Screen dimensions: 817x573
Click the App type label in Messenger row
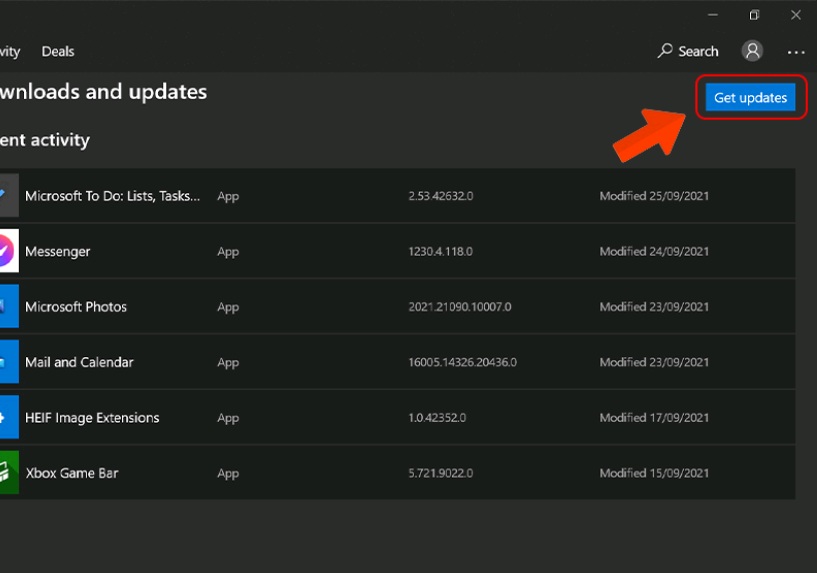click(228, 252)
